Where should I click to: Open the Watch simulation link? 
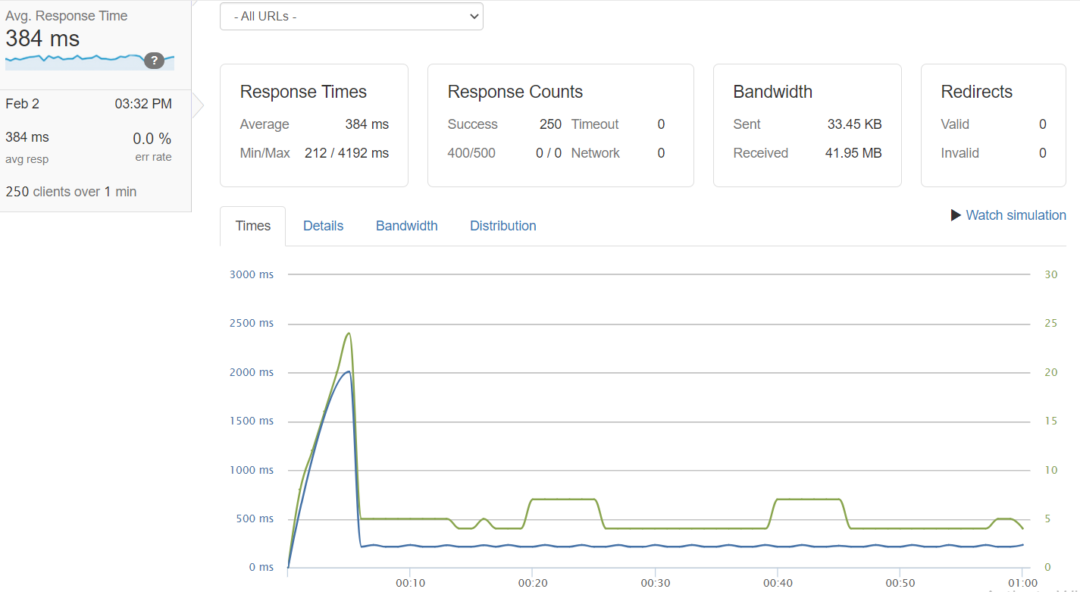pos(1015,215)
